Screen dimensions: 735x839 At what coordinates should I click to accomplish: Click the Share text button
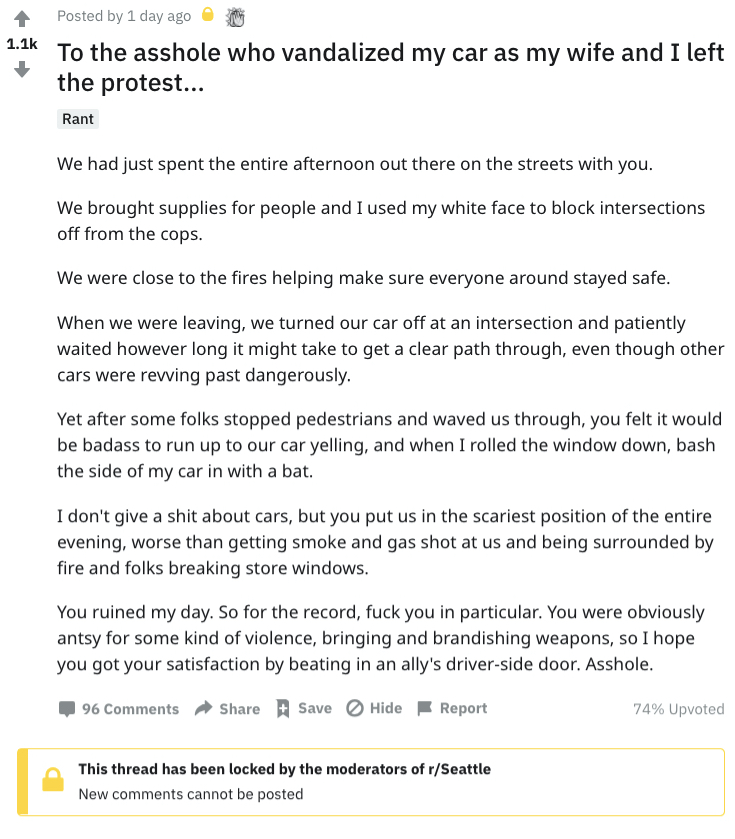[x=240, y=709]
